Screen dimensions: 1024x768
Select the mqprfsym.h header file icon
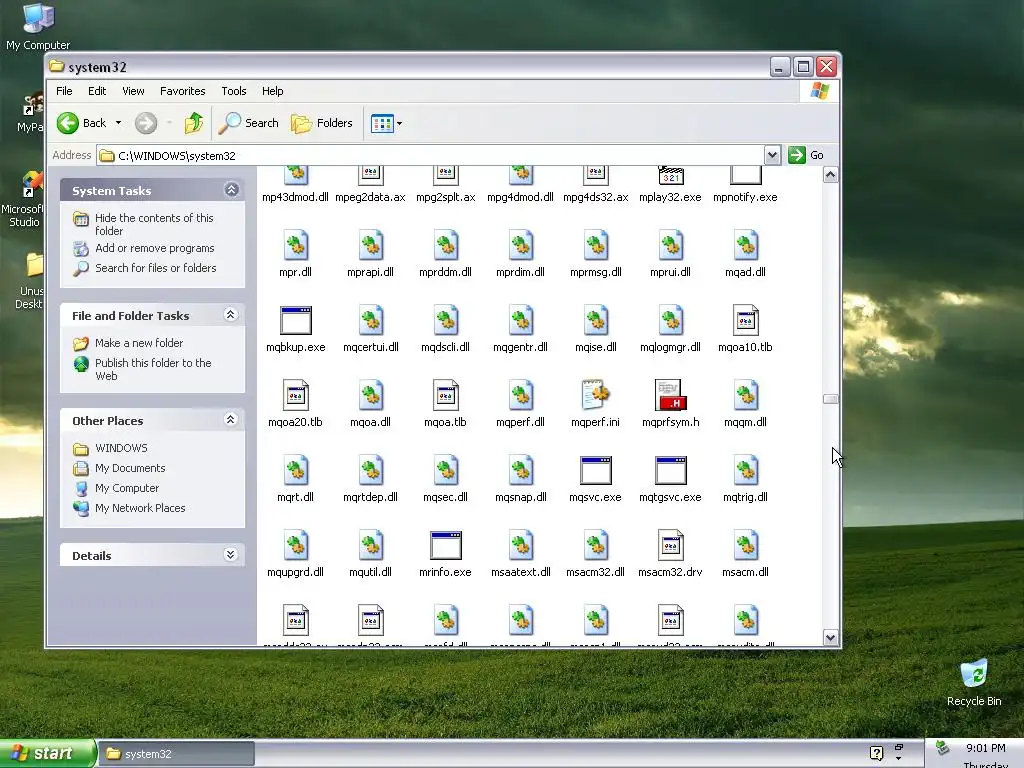[x=670, y=396]
